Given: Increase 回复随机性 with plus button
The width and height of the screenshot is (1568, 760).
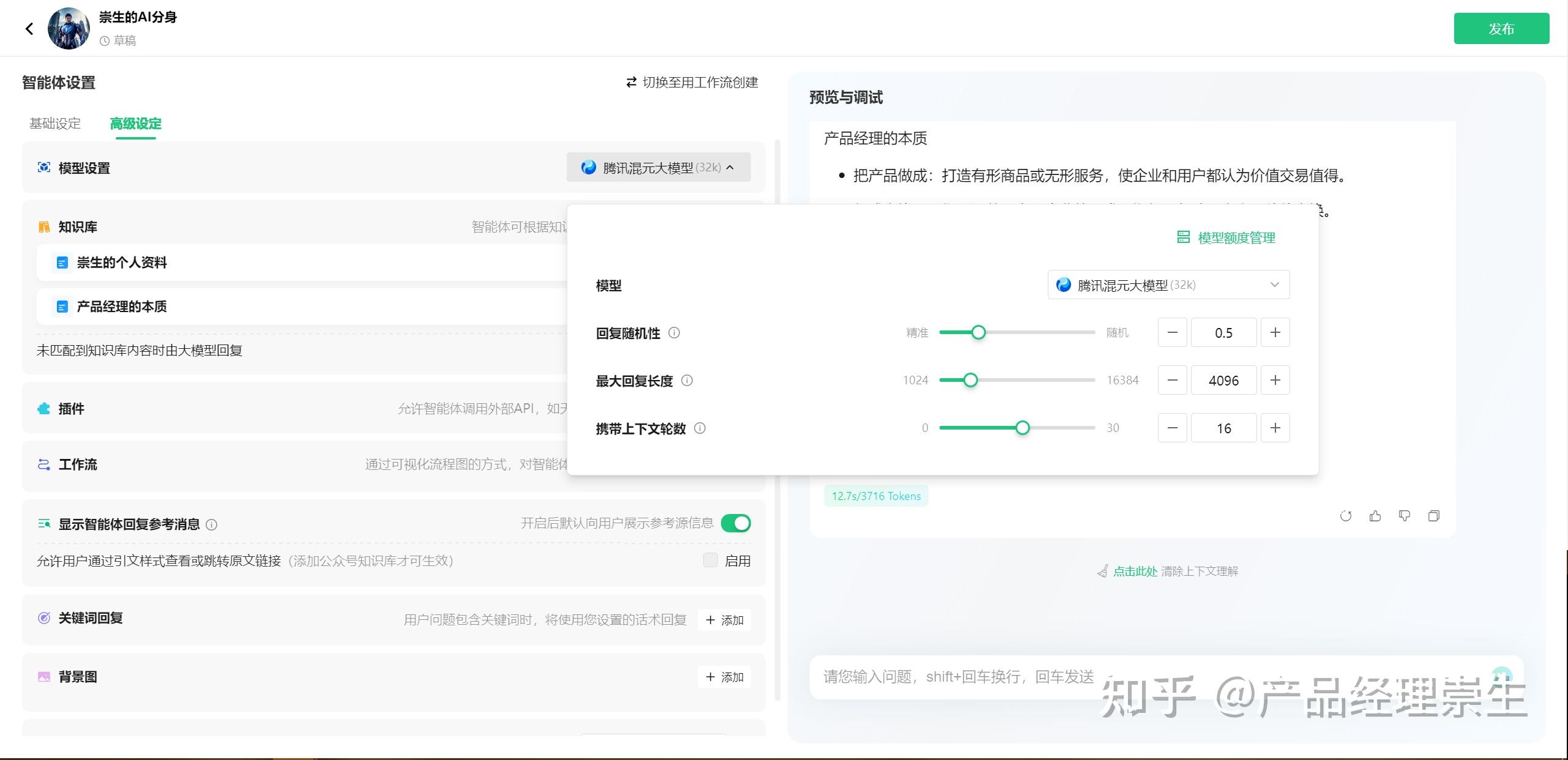Looking at the screenshot, I should coord(1275,332).
